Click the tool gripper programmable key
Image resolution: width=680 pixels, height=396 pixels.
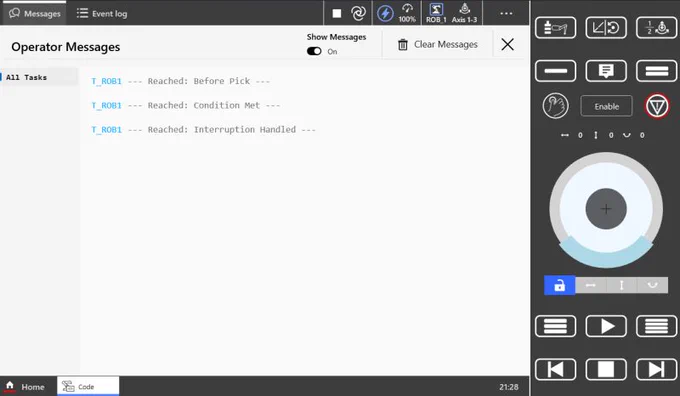(556, 28)
